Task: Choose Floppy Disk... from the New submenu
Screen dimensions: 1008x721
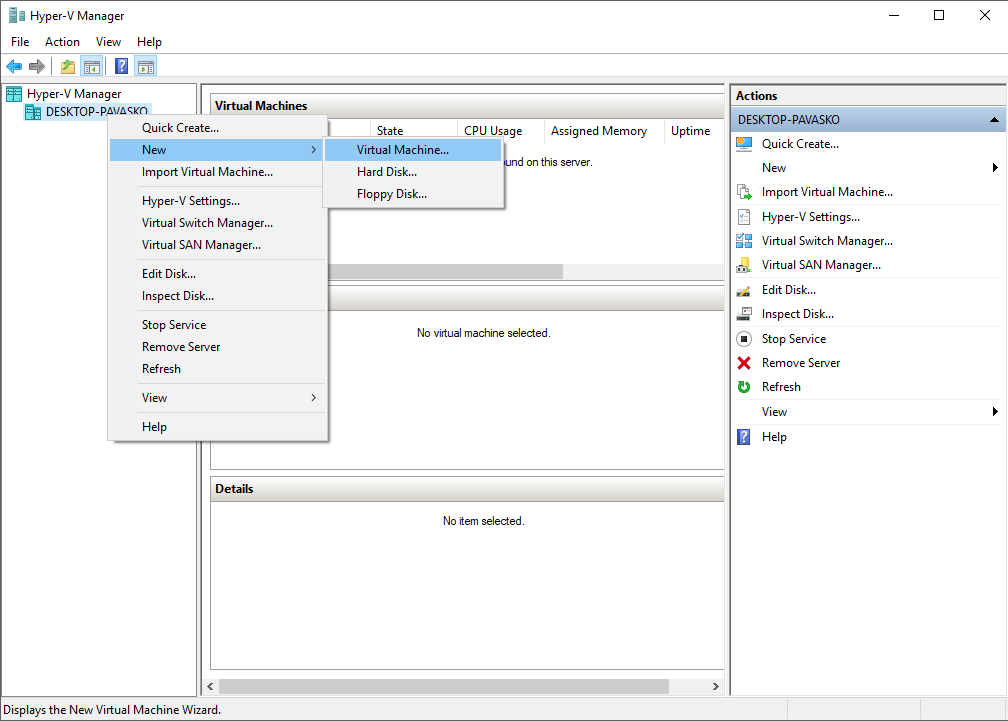Action: [x=413, y=194]
